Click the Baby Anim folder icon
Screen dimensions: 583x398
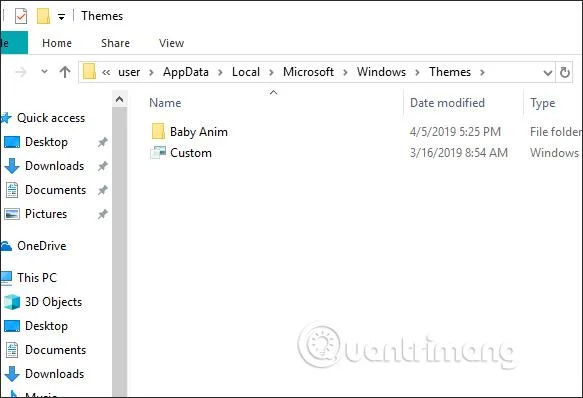click(158, 131)
